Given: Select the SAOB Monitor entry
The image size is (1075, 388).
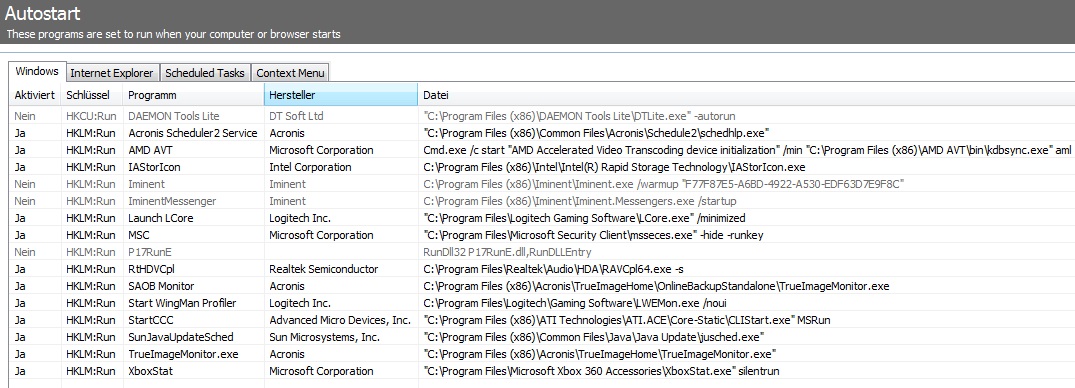Looking at the screenshot, I should pos(161,286).
